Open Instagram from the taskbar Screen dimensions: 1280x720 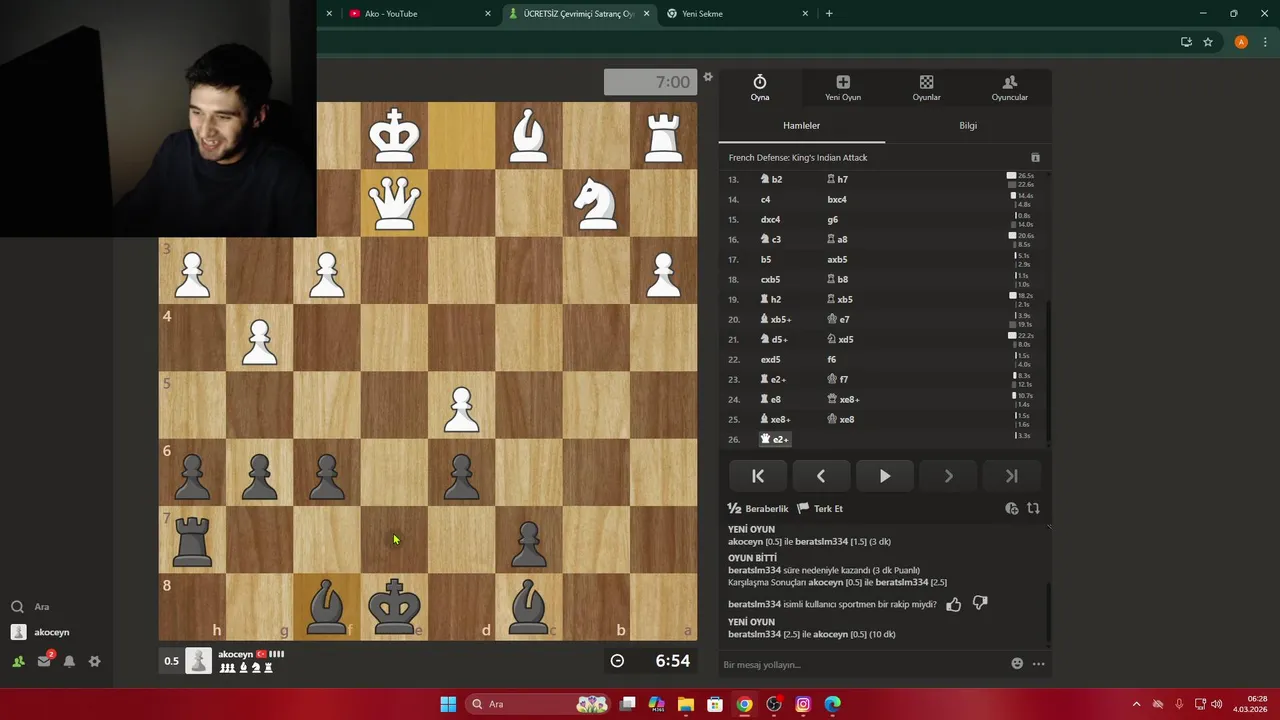pyautogui.click(x=803, y=704)
